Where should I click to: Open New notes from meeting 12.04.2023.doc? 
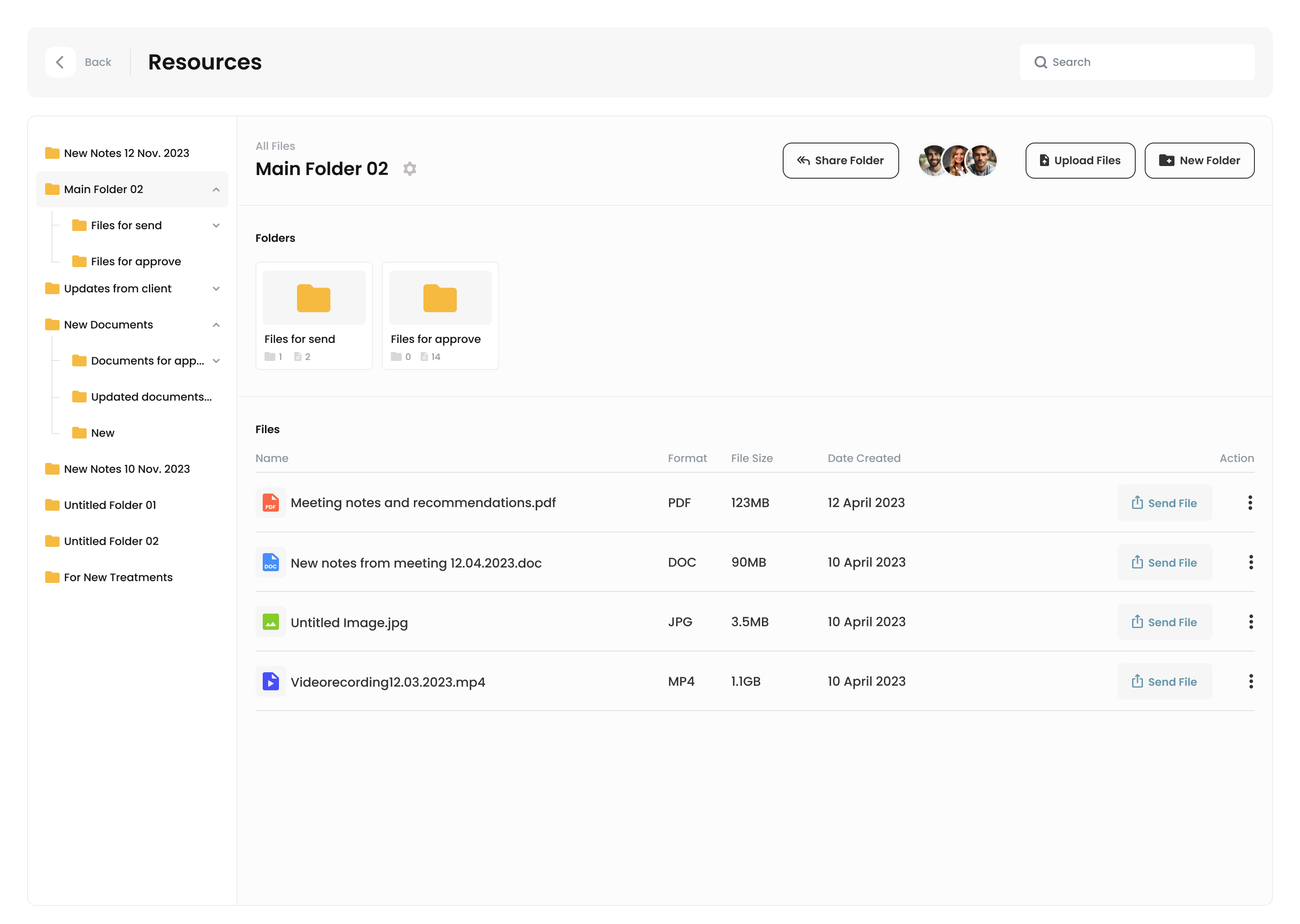416,563
